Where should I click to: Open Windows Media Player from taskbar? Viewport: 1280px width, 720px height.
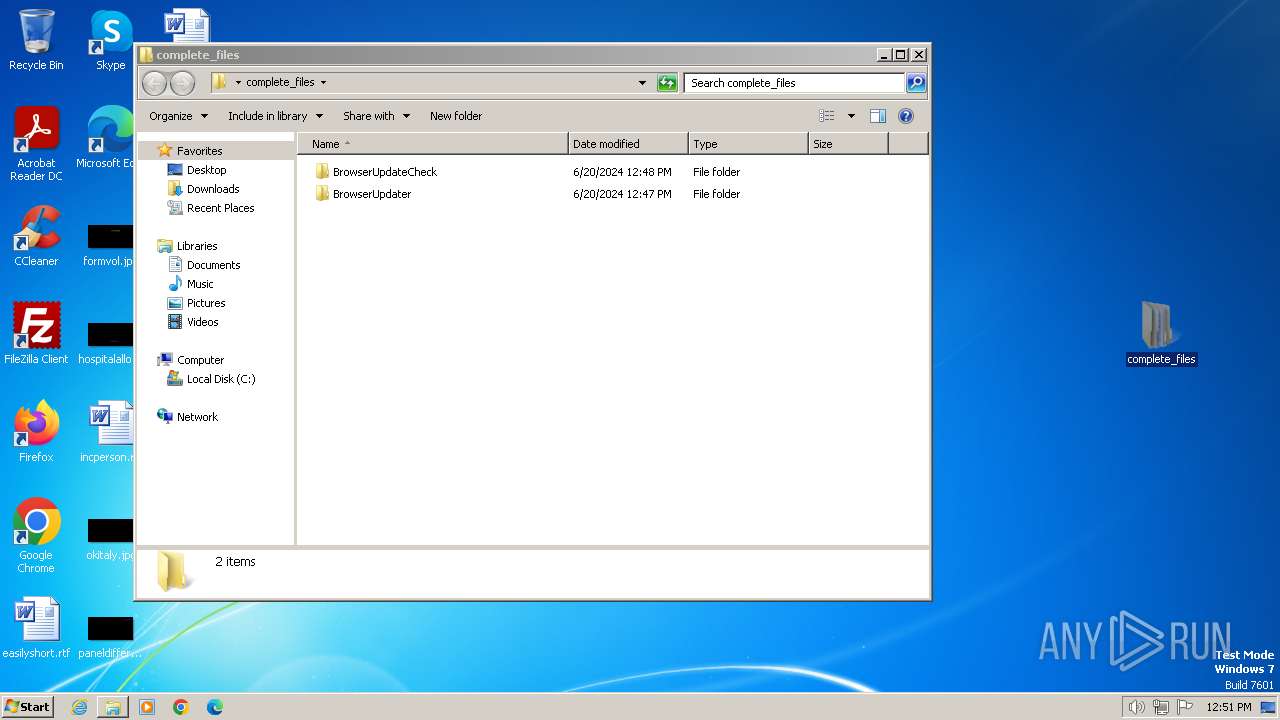click(147, 707)
